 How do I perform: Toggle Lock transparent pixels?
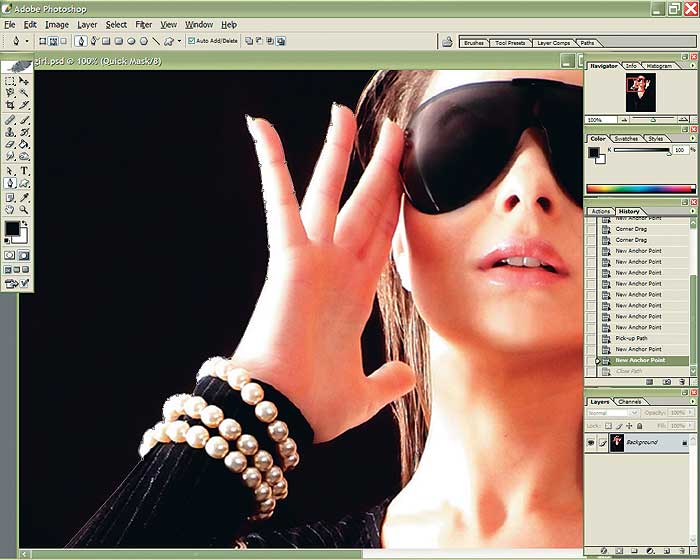click(608, 426)
